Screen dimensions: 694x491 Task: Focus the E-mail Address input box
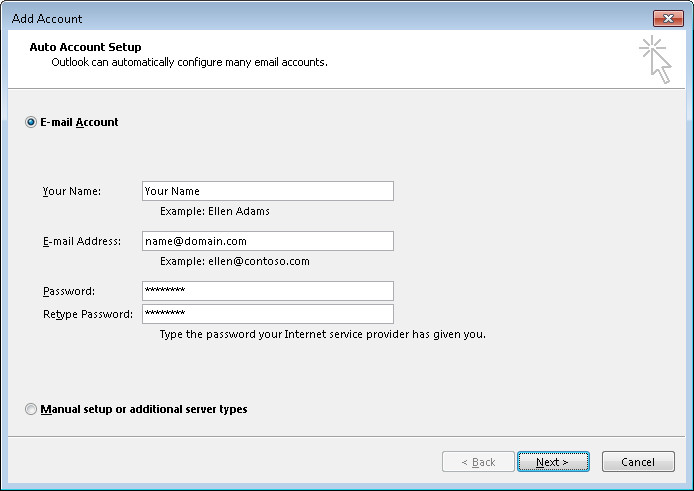pyautogui.click(x=268, y=241)
